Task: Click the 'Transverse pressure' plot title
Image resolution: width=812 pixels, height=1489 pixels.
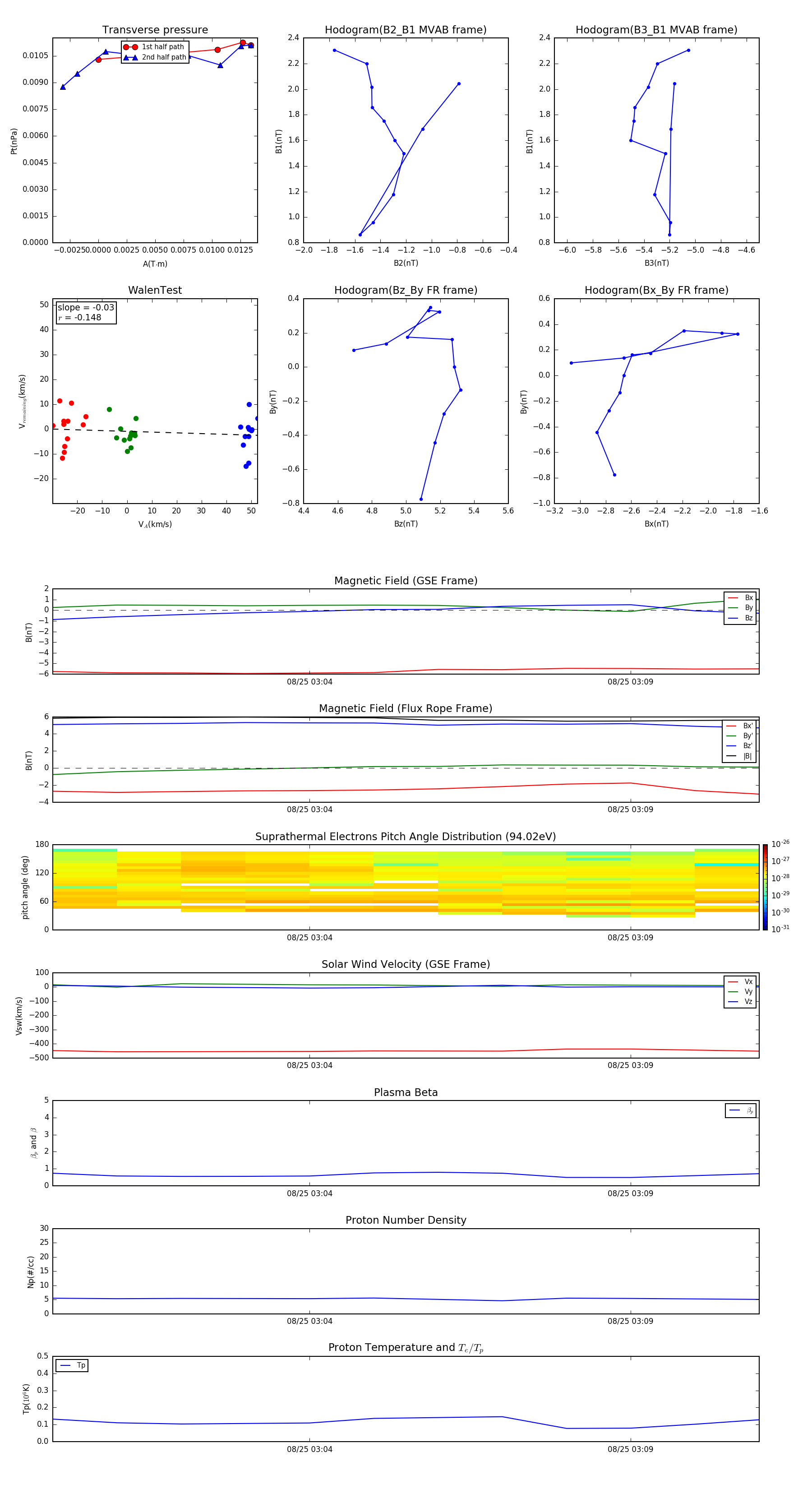Action: [x=155, y=30]
